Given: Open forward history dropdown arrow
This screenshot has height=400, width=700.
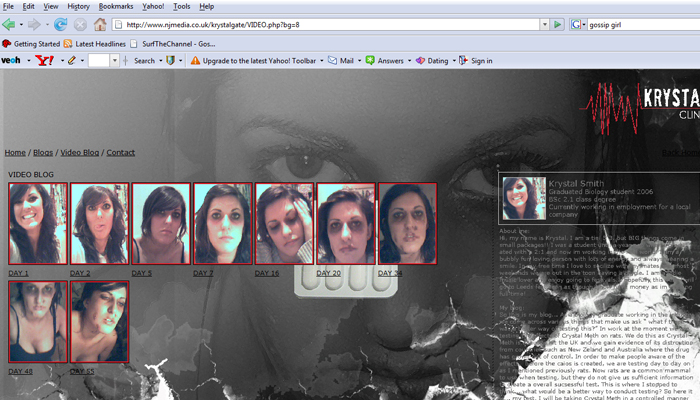Looking at the screenshot, I should tap(47, 25).
